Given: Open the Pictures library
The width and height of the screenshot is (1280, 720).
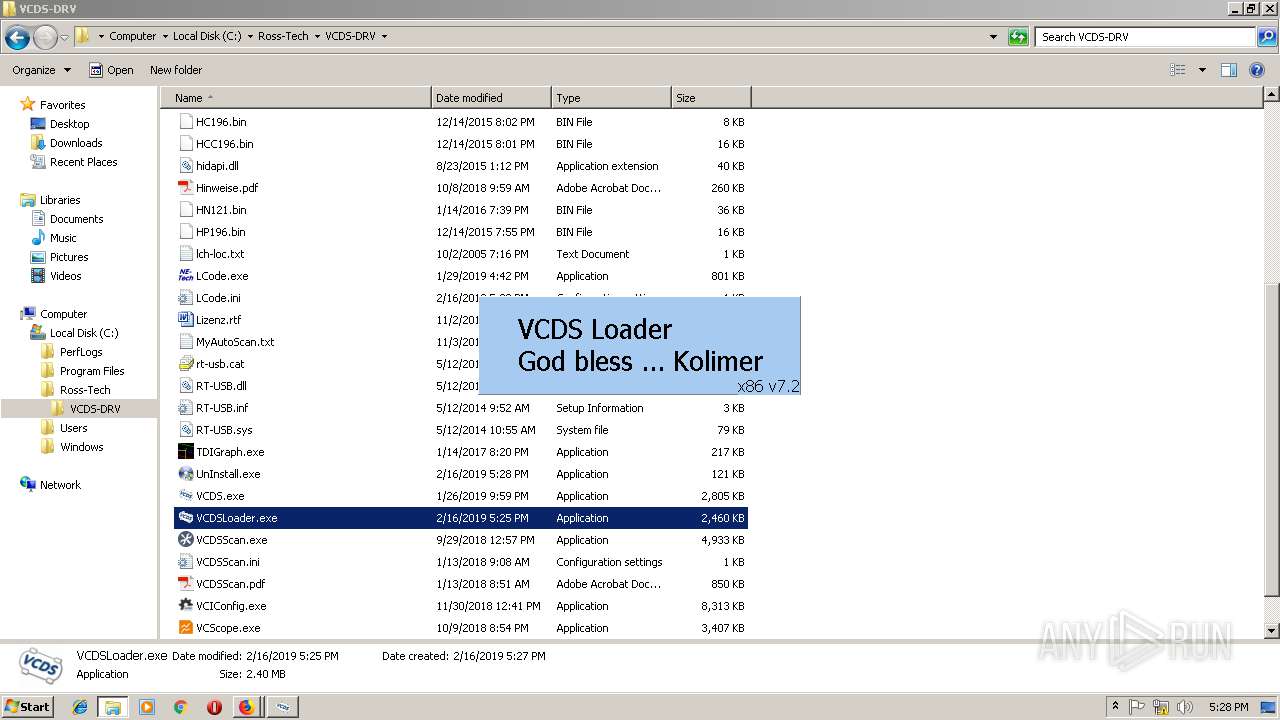Looking at the screenshot, I should [x=69, y=257].
